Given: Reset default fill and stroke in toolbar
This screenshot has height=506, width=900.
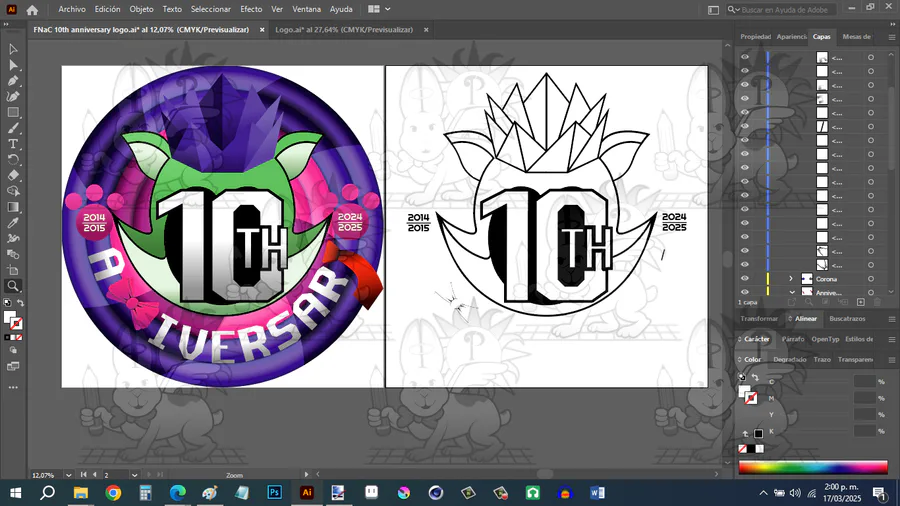Looking at the screenshot, I should [7, 303].
